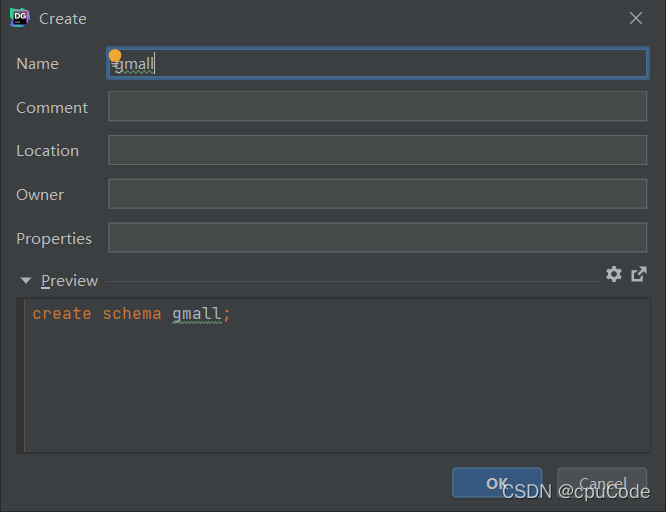Open preview SQL in editor icon
The width and height of the screenshot is (666, 512).
click(x=639, y=274)
